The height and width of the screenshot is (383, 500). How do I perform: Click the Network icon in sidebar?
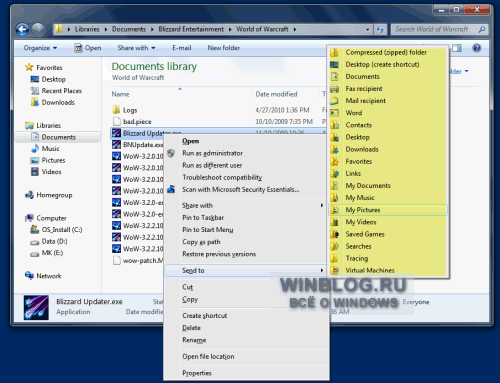click(x=29, y=275)
